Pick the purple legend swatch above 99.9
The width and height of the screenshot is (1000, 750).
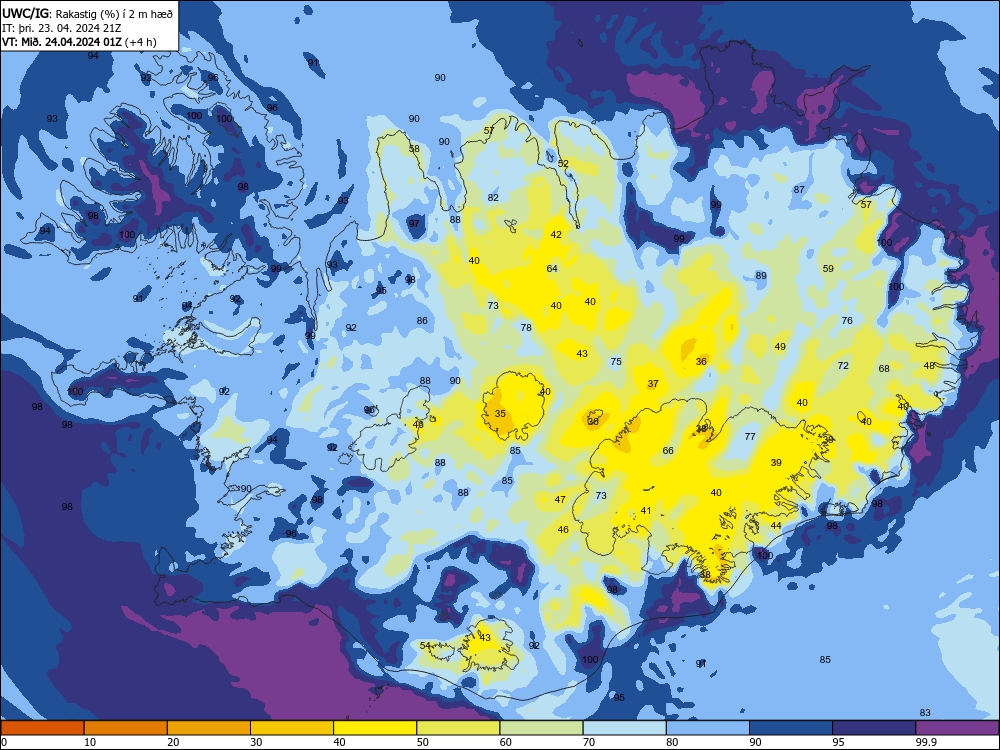tap(957, 728)
